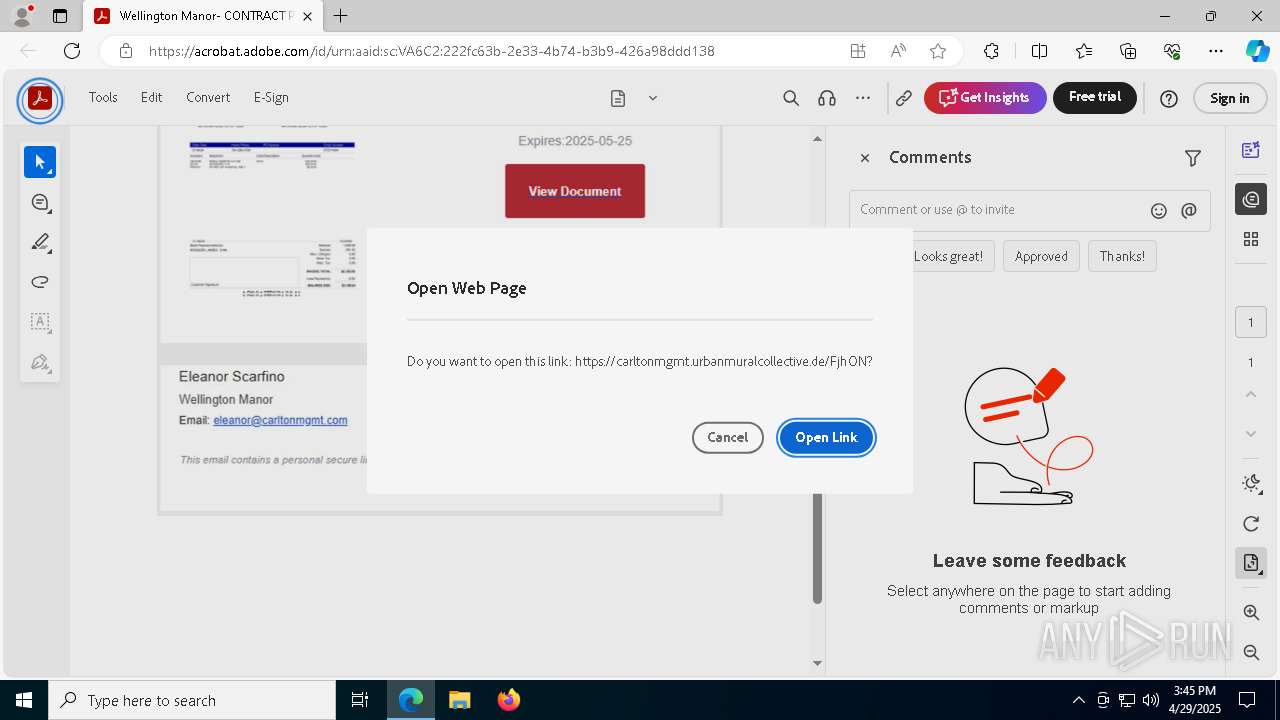Click the scroll-up arrow of the document
This screenshot has height=720, width=1280.
click(817, 139)
